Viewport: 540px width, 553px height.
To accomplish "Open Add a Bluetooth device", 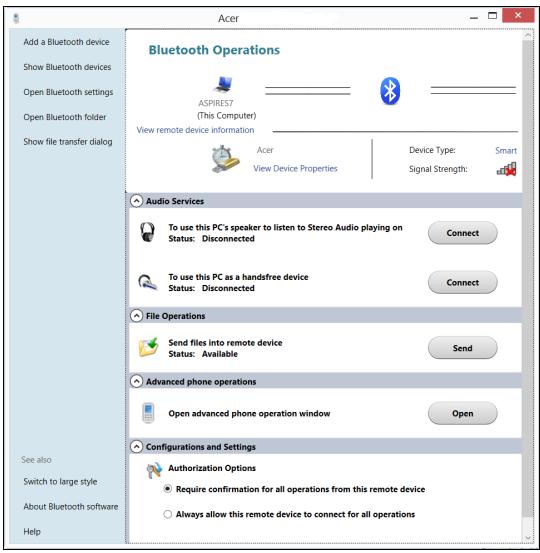I will coord(66,42).
